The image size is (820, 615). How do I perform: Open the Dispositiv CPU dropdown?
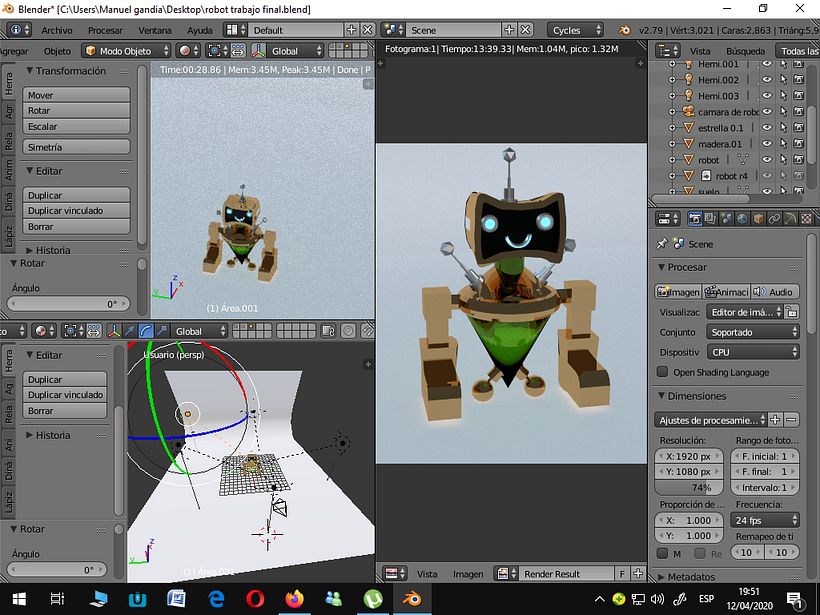753,352
